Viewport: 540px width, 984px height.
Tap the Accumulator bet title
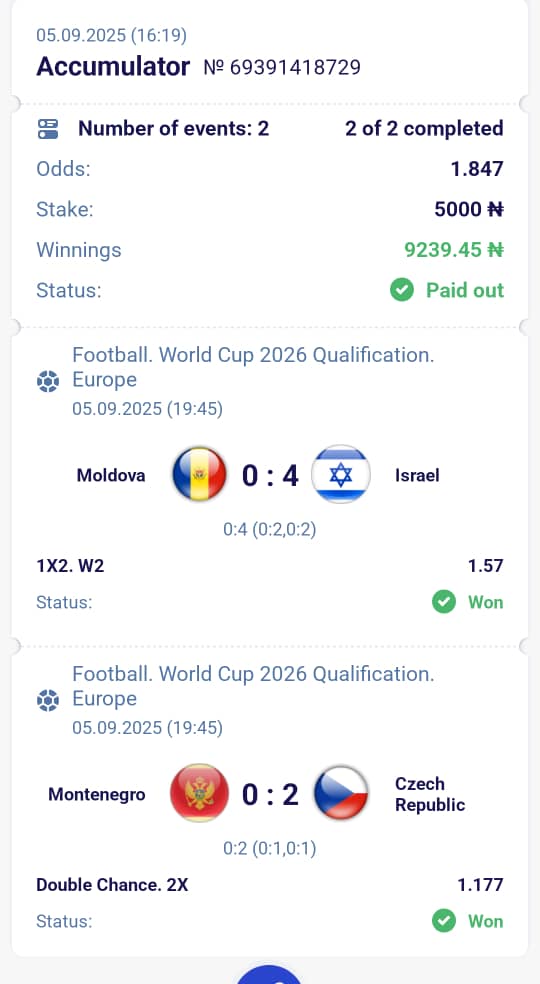tap(113, 67)
